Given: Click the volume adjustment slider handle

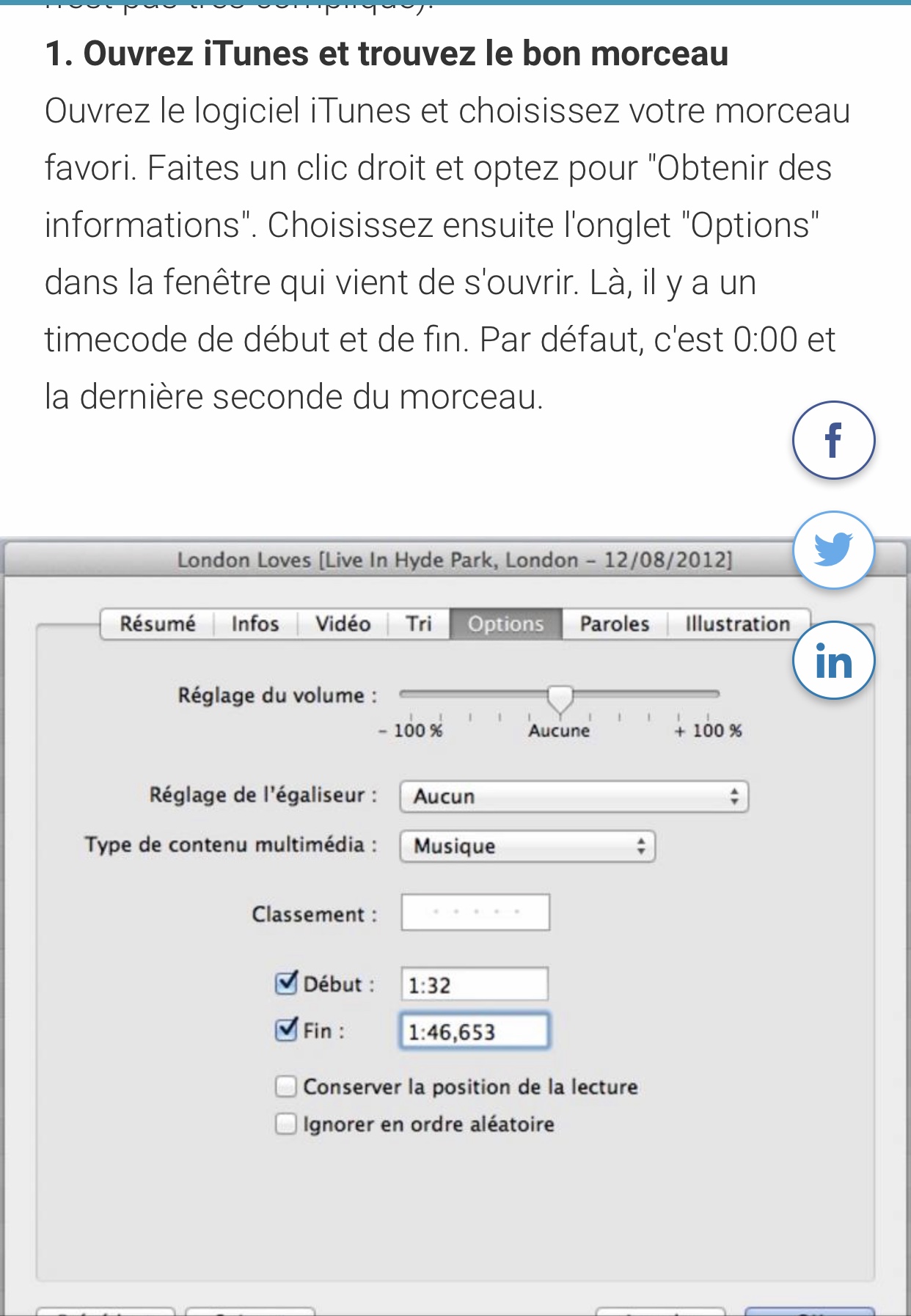Looking at the screenshot, I should [560, 698].
